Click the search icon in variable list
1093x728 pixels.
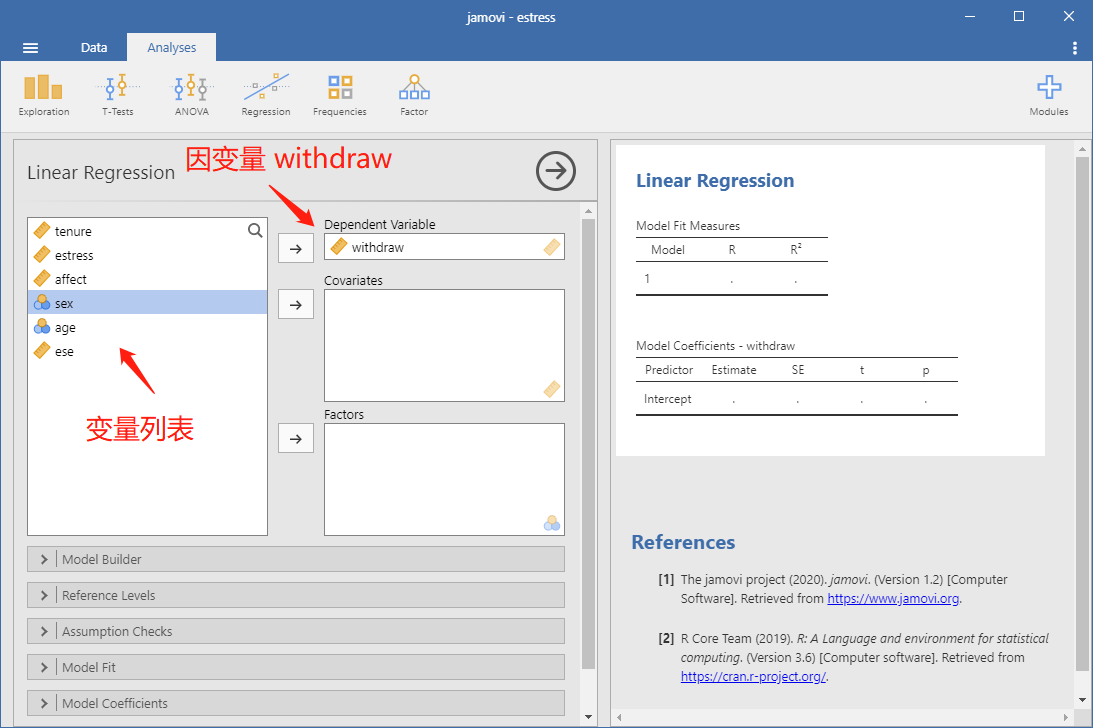click(x=255, y=230)
